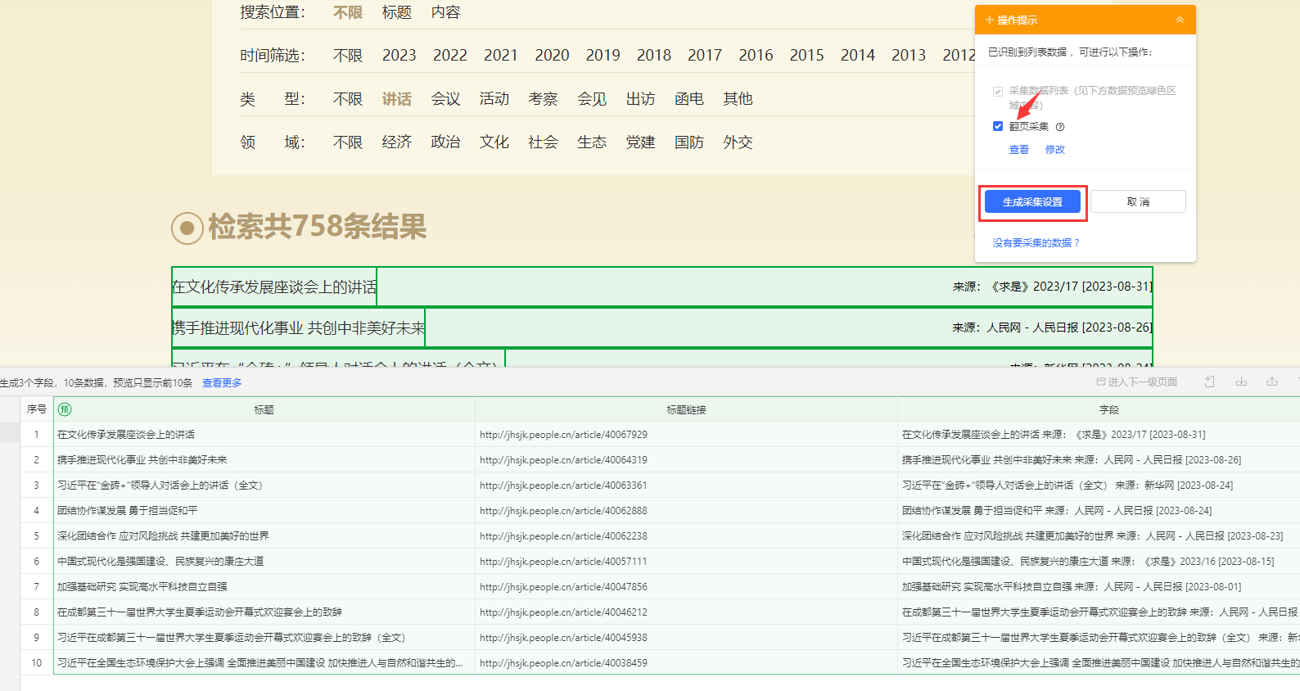Click the upload/export icon in preview toolbar
This screenshot has width=1300, height=691.
1272,382
